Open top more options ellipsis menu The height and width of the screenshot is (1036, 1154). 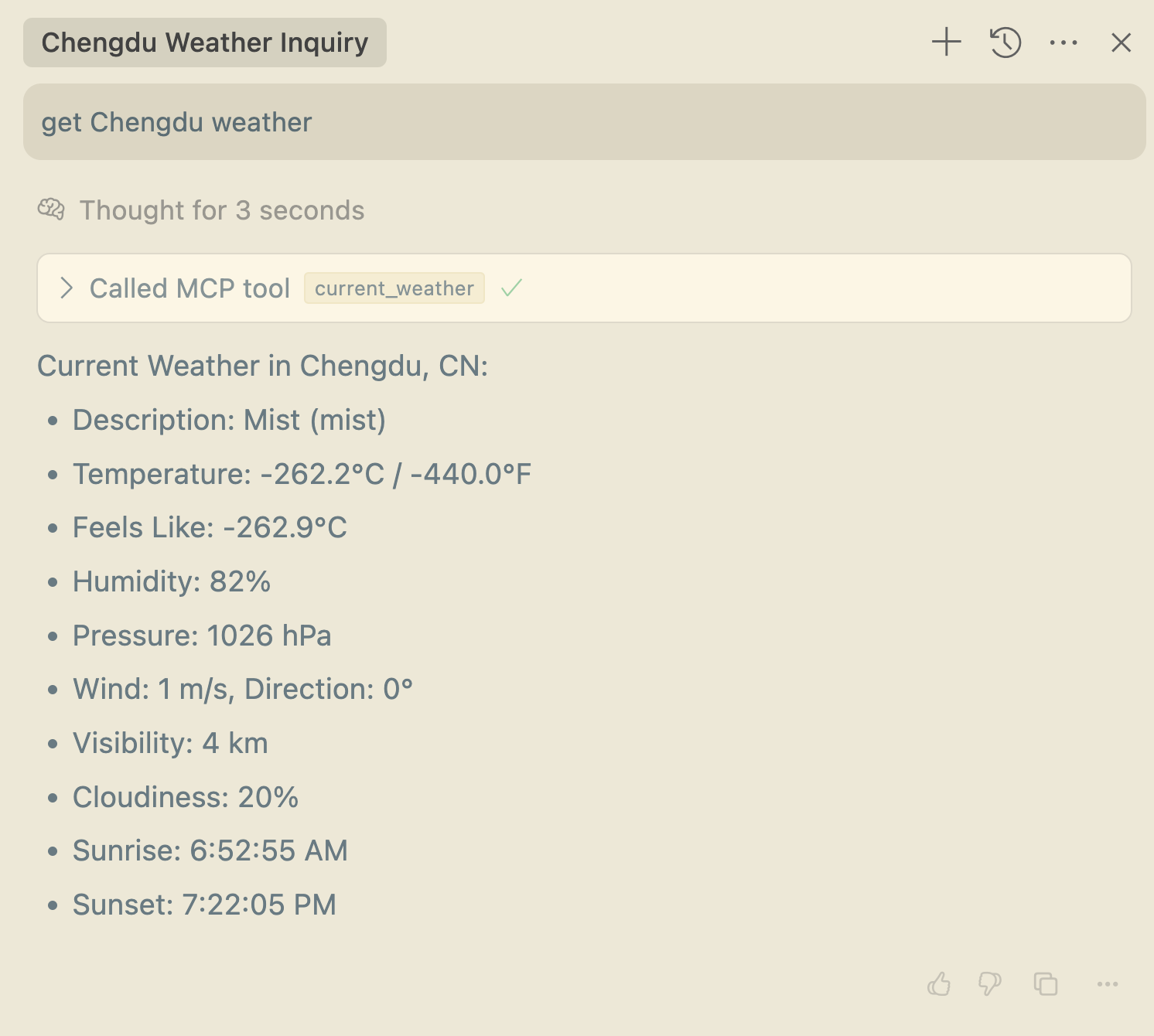point(1064,43)
